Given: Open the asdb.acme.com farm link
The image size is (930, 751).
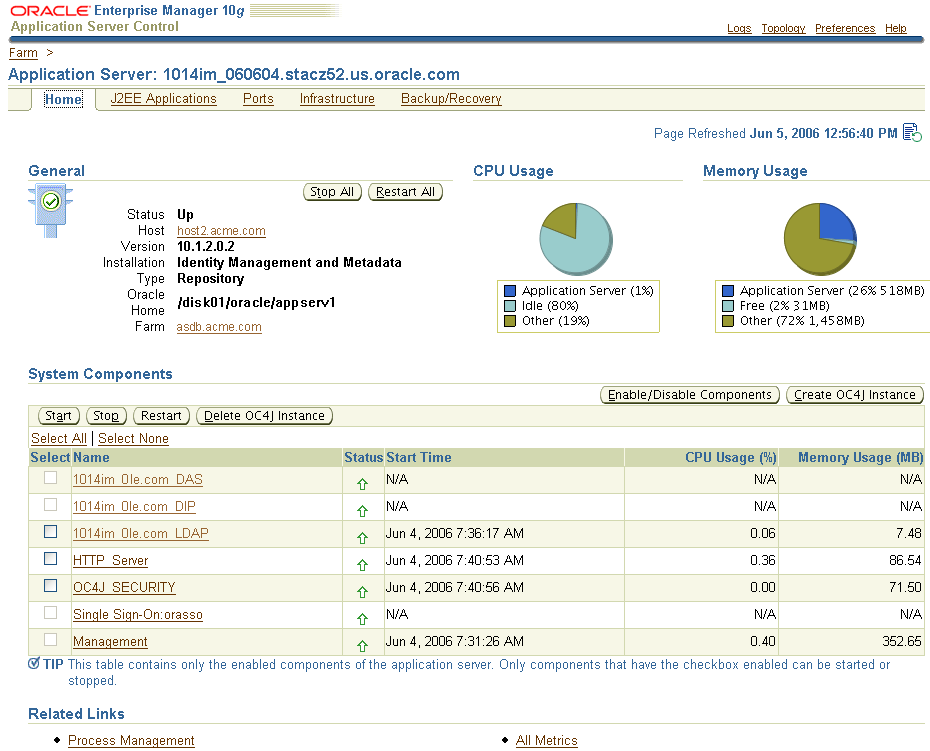Looking at the screenshot, I should [219, 327].
